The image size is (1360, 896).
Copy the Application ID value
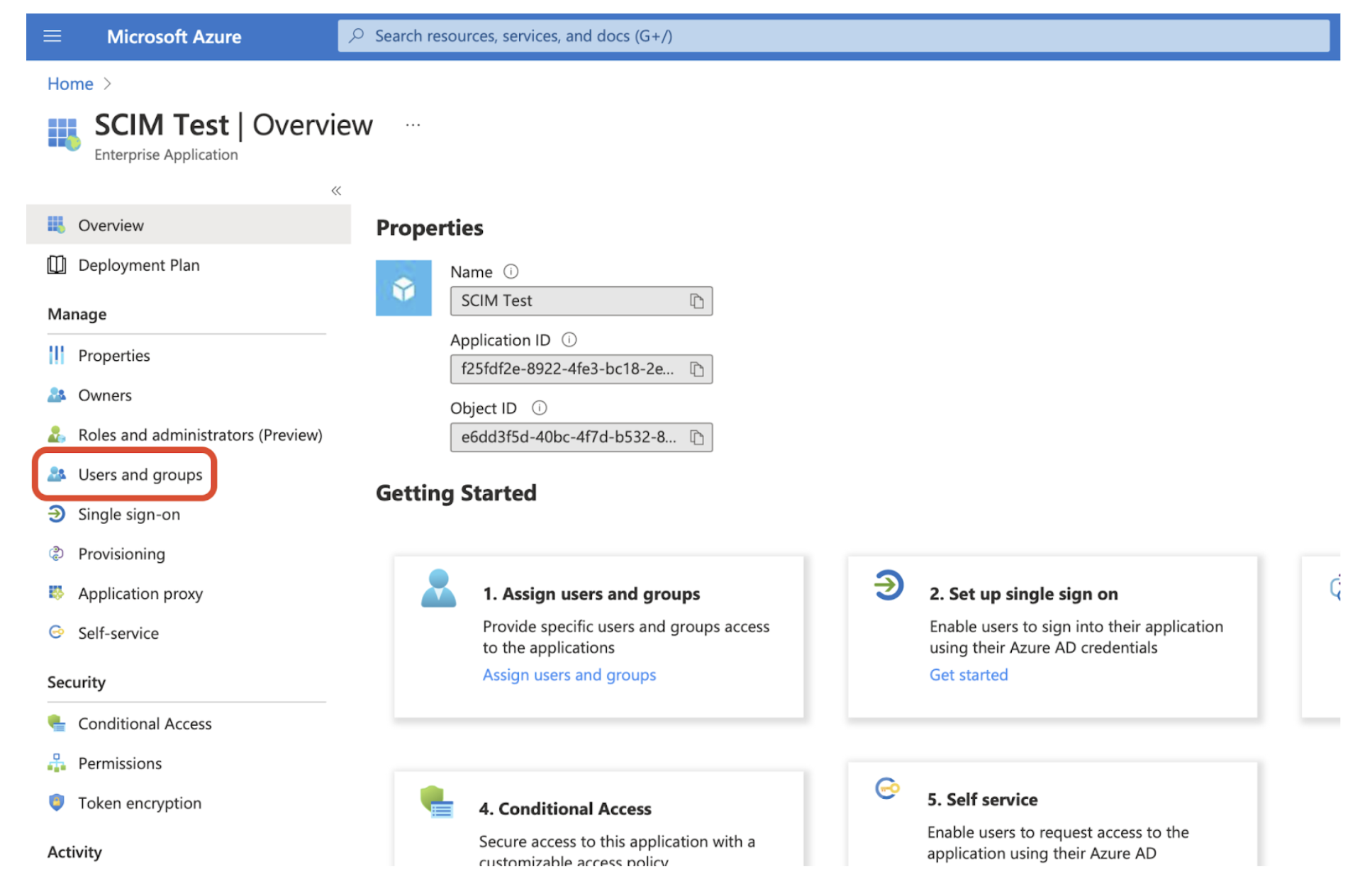click(x=697, y=369)
